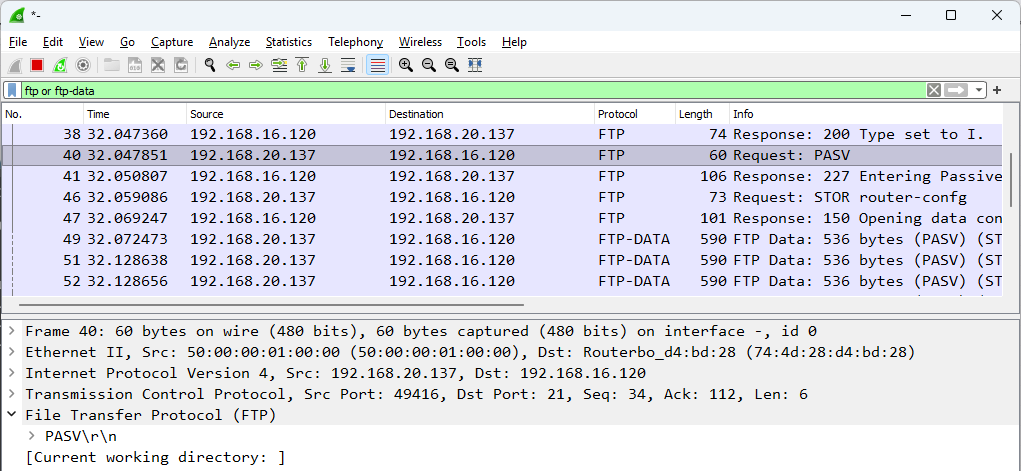
Task: Open the Wireless menu
Action: (420, 42)
